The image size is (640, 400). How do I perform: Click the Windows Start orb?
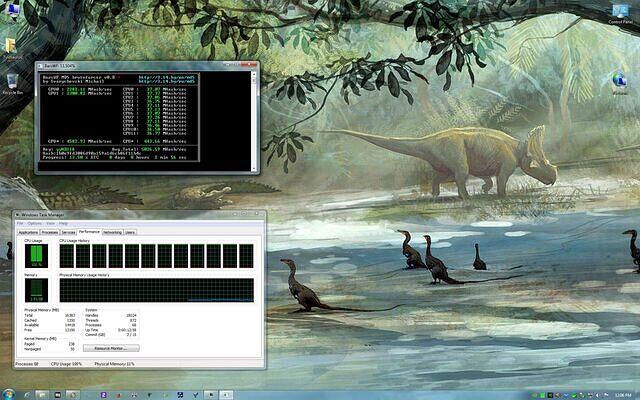point(9,392)
